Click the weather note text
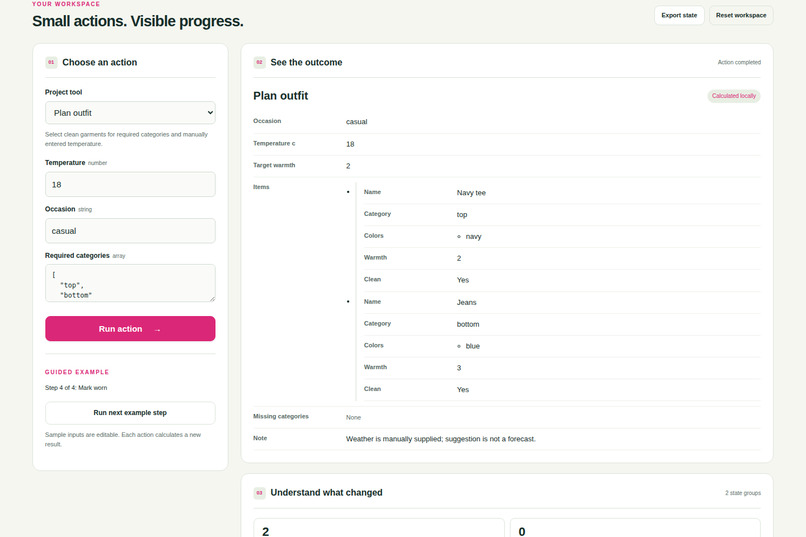 pos(441,439)
